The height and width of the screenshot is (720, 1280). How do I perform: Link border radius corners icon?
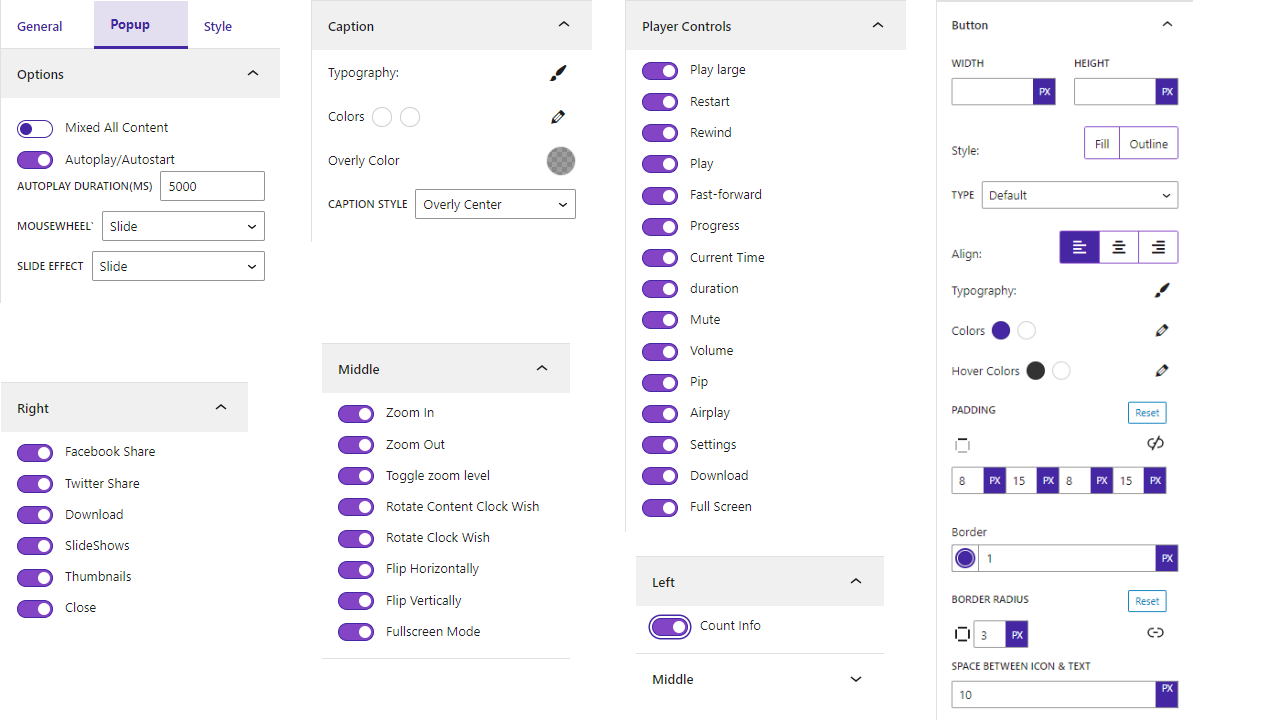point(1155,633)
